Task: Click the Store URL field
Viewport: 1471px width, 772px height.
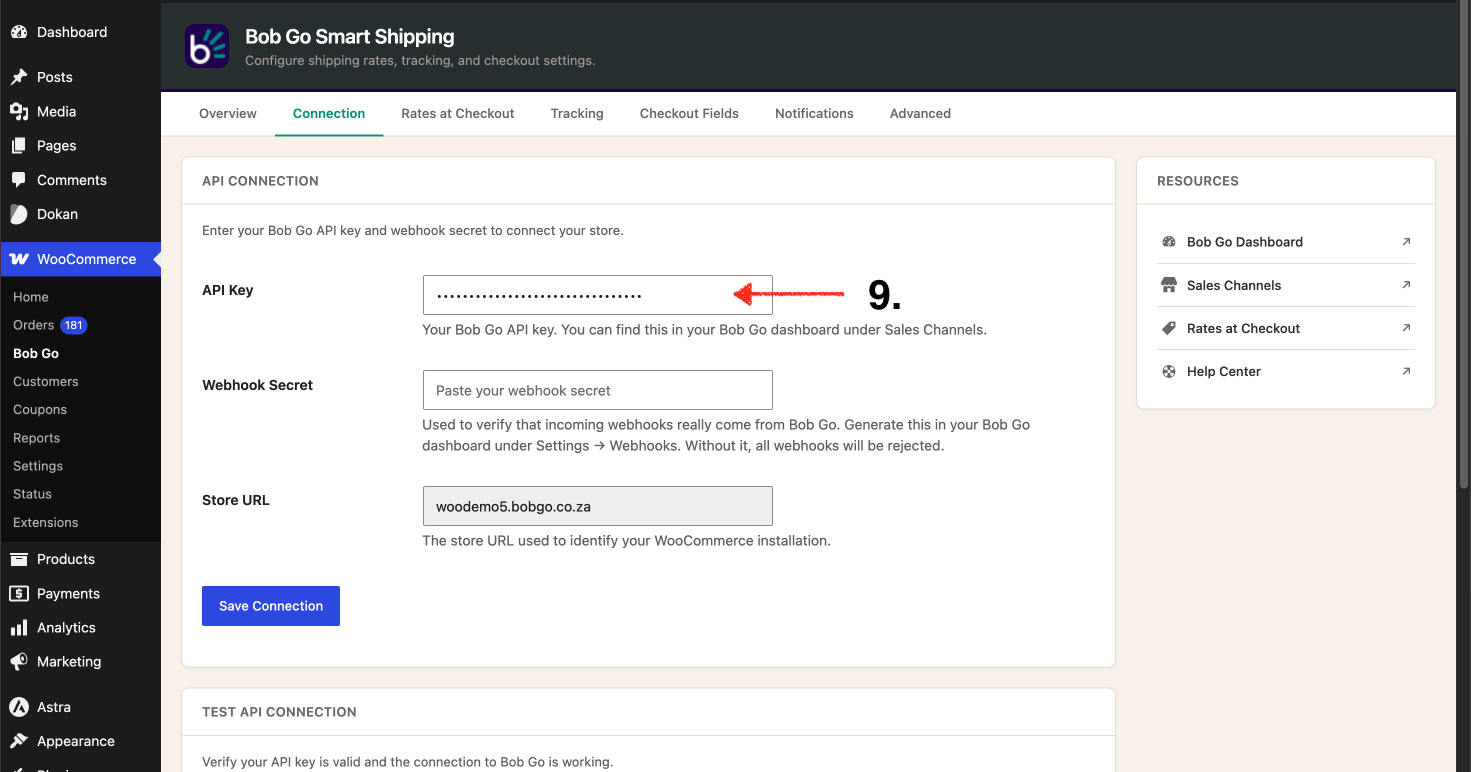Action: [598, 506]
